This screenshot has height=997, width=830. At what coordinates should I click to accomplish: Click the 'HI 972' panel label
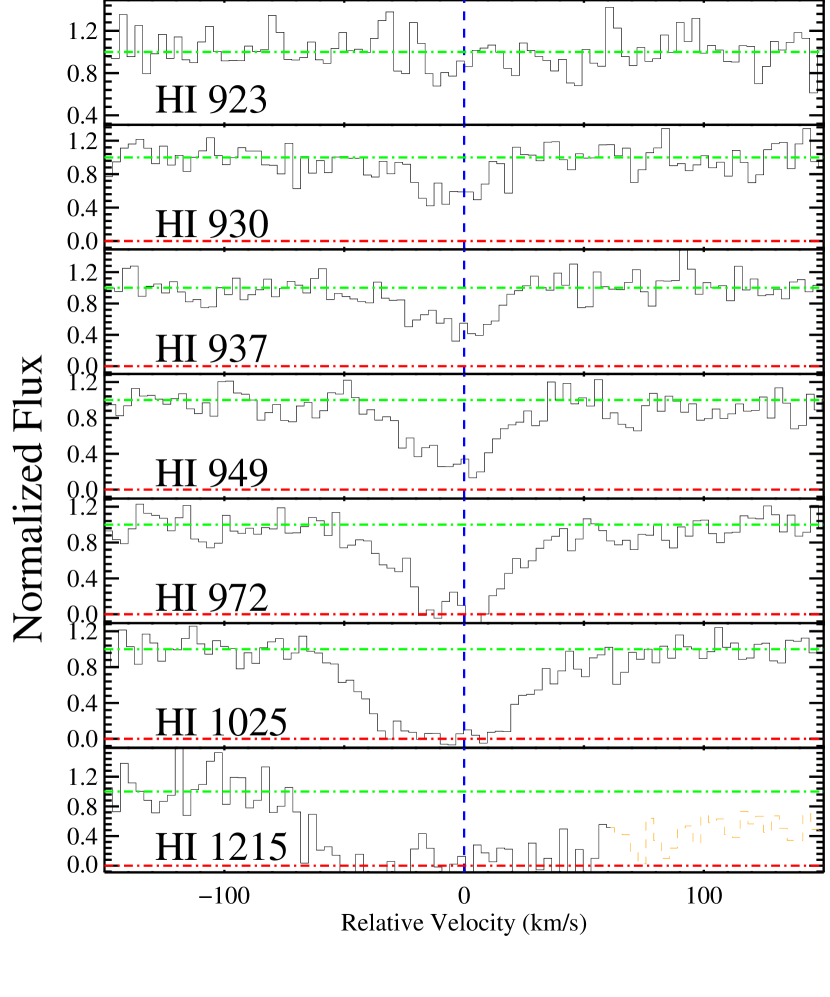(212, 598)
